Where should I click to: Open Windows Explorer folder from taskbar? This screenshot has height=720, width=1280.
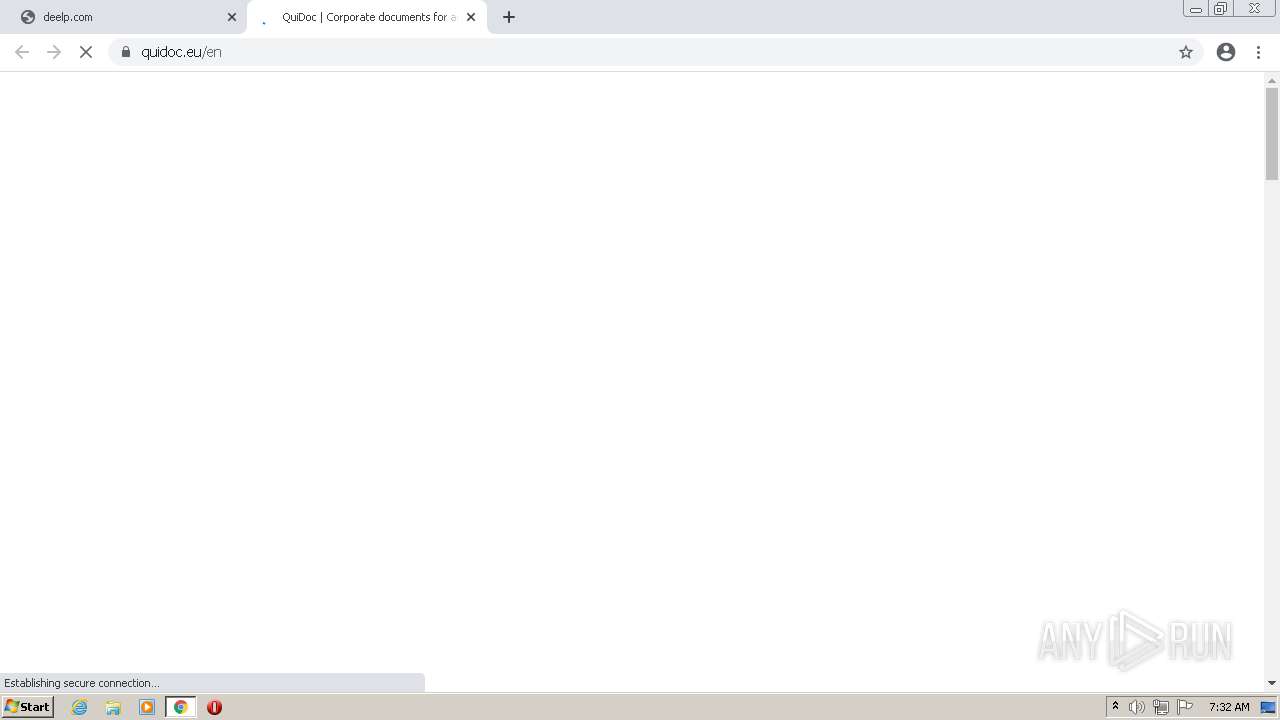(113, 707)
